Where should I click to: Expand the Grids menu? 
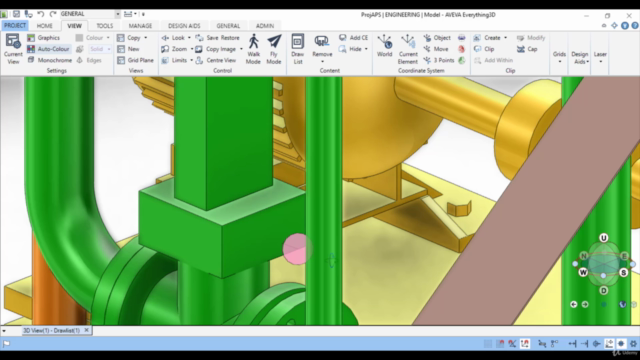click(559, 57)
